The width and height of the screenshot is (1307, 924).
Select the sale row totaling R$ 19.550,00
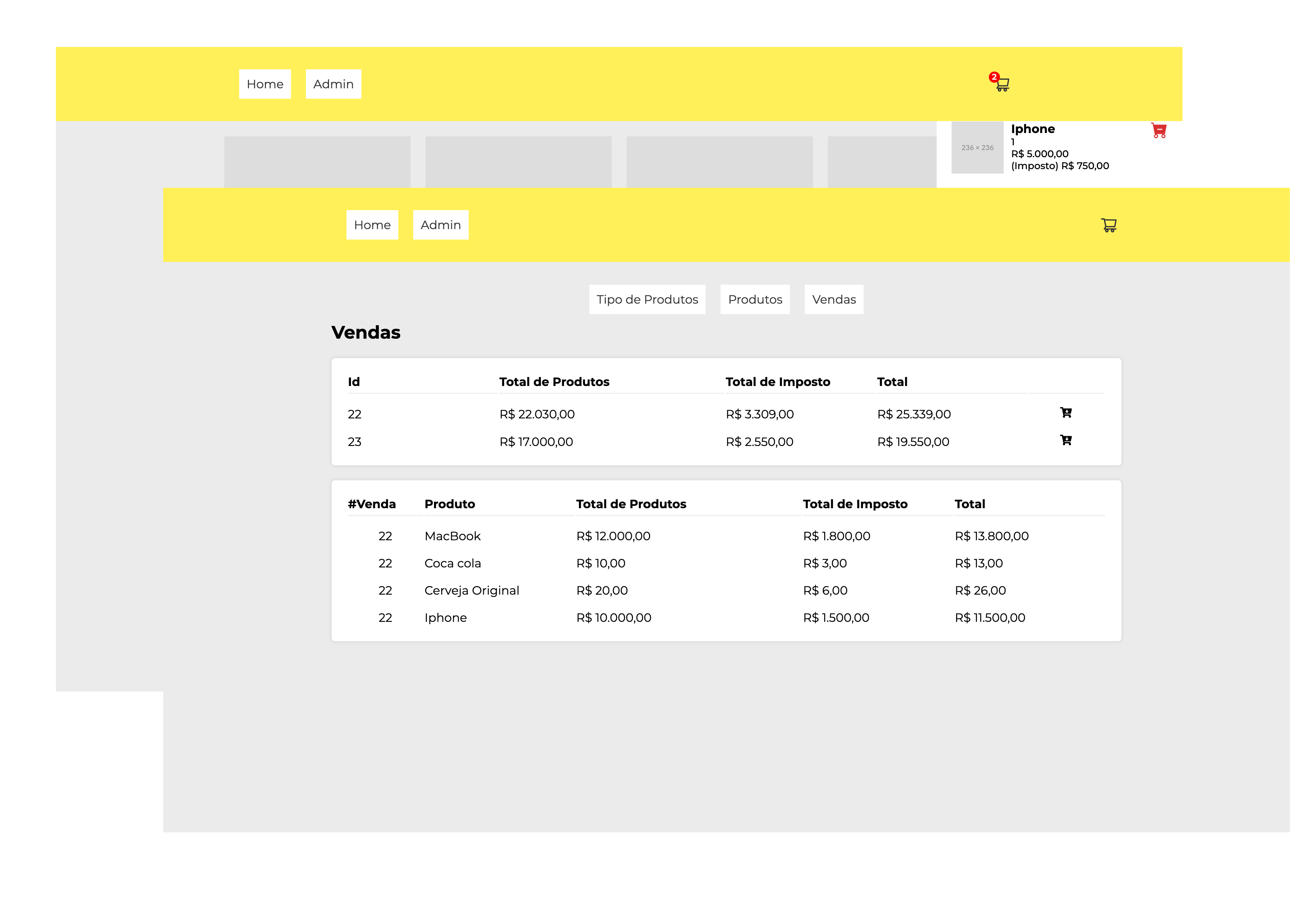(x=912, y=442)
